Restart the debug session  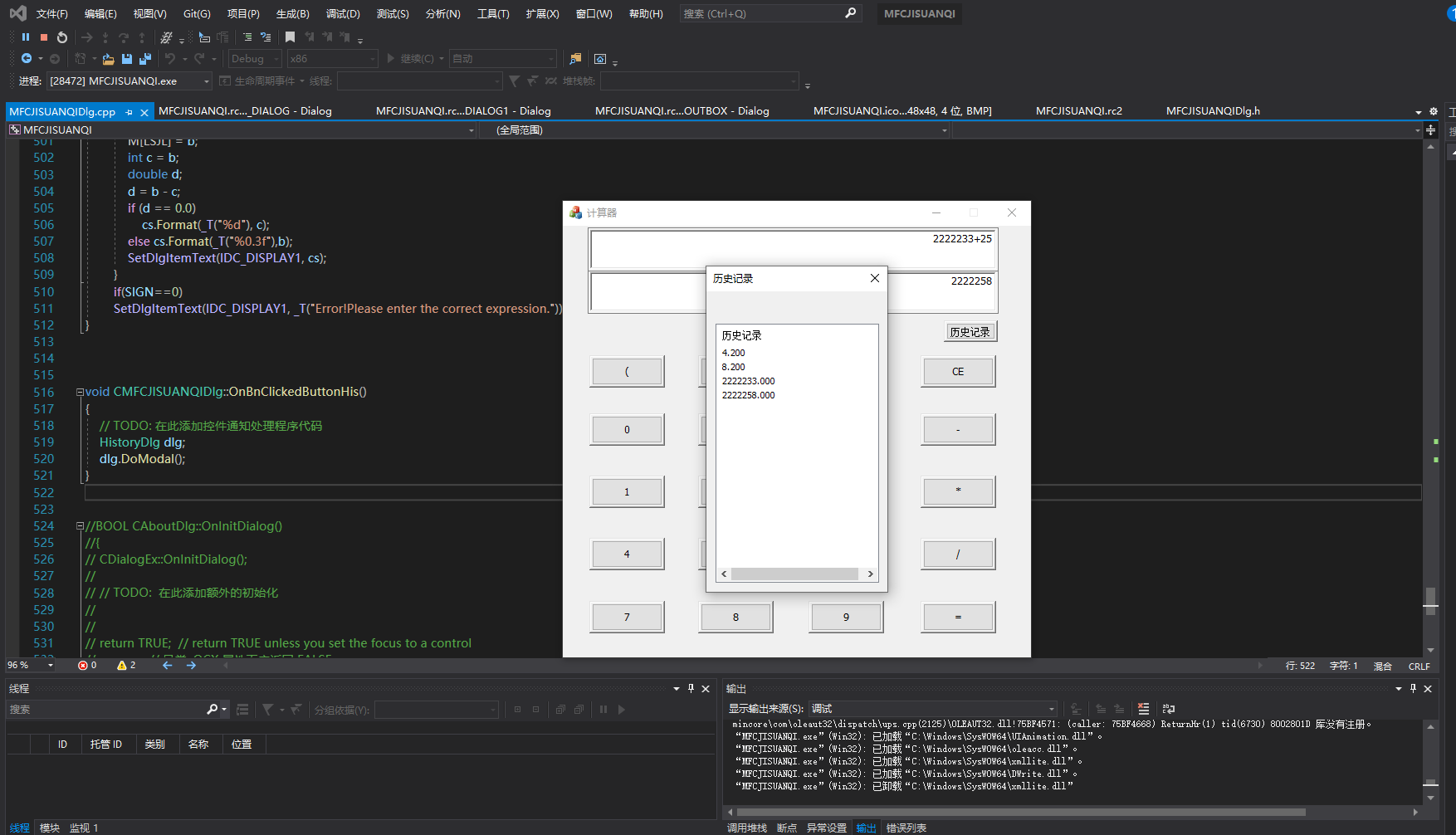(62, 37)
